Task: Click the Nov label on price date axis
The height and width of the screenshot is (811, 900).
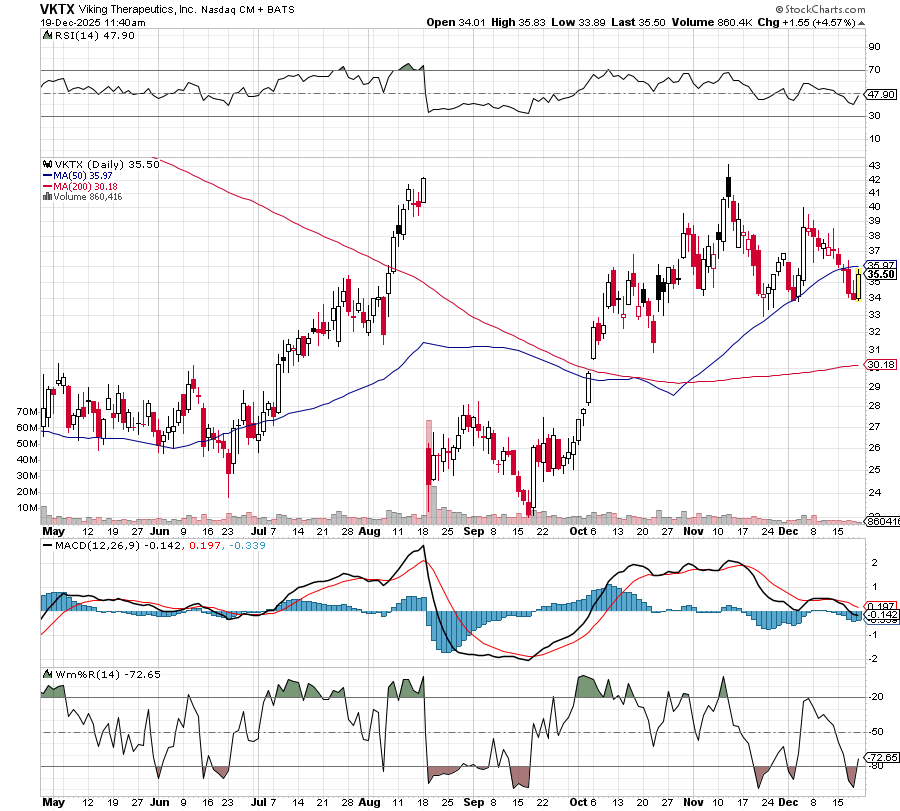Action: [x=691, y=531]
